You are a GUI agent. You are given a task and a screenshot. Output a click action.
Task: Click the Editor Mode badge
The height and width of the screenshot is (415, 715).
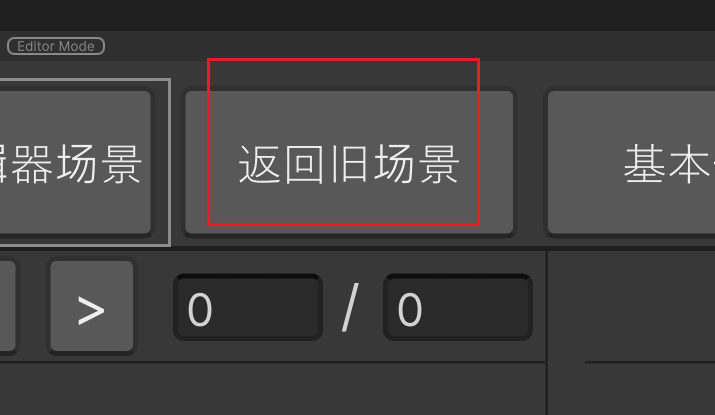tap(56, 46)
